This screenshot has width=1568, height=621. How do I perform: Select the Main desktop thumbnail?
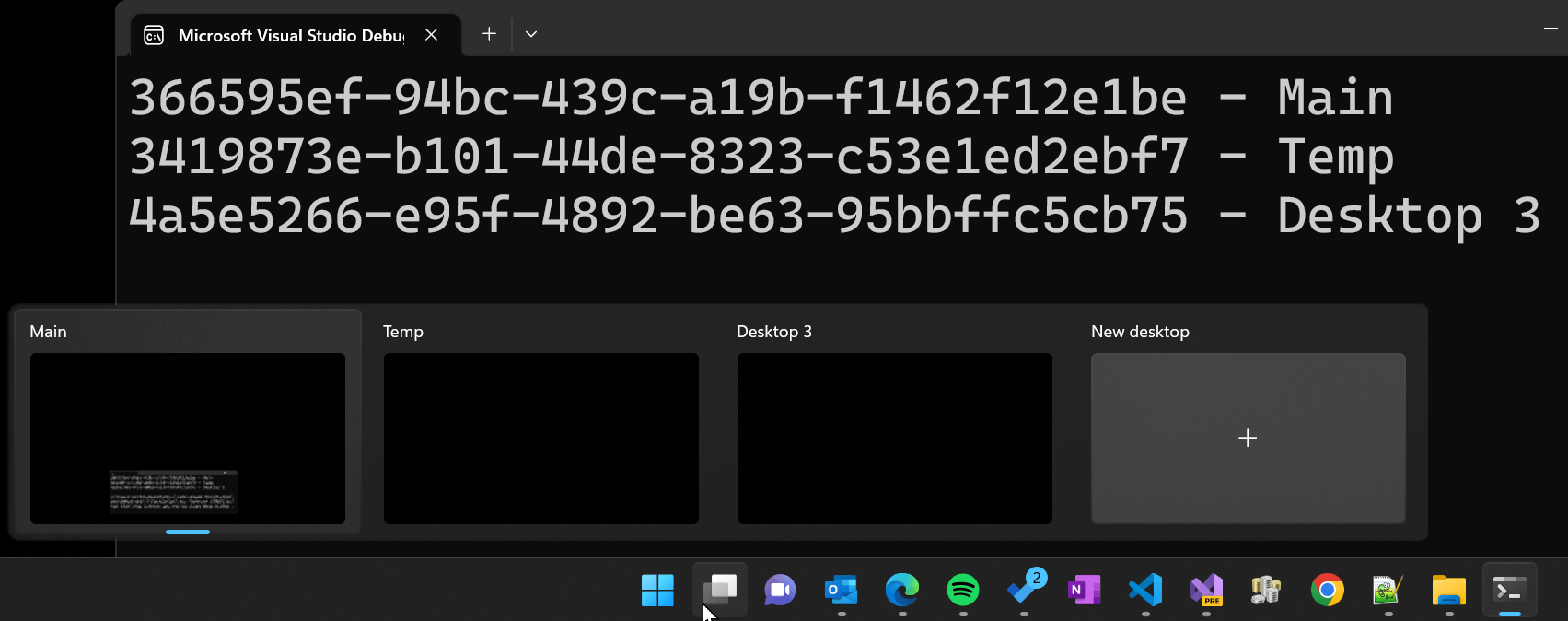tap(187, 438)
